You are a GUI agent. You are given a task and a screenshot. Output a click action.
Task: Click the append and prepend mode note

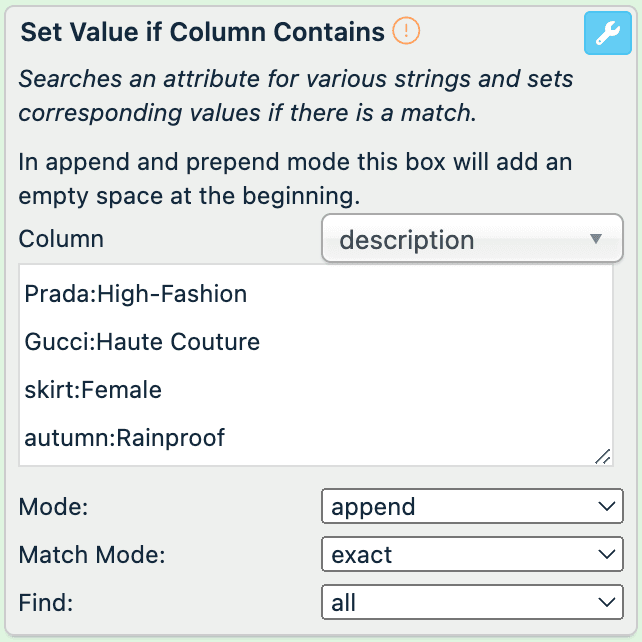coord(295,178)
